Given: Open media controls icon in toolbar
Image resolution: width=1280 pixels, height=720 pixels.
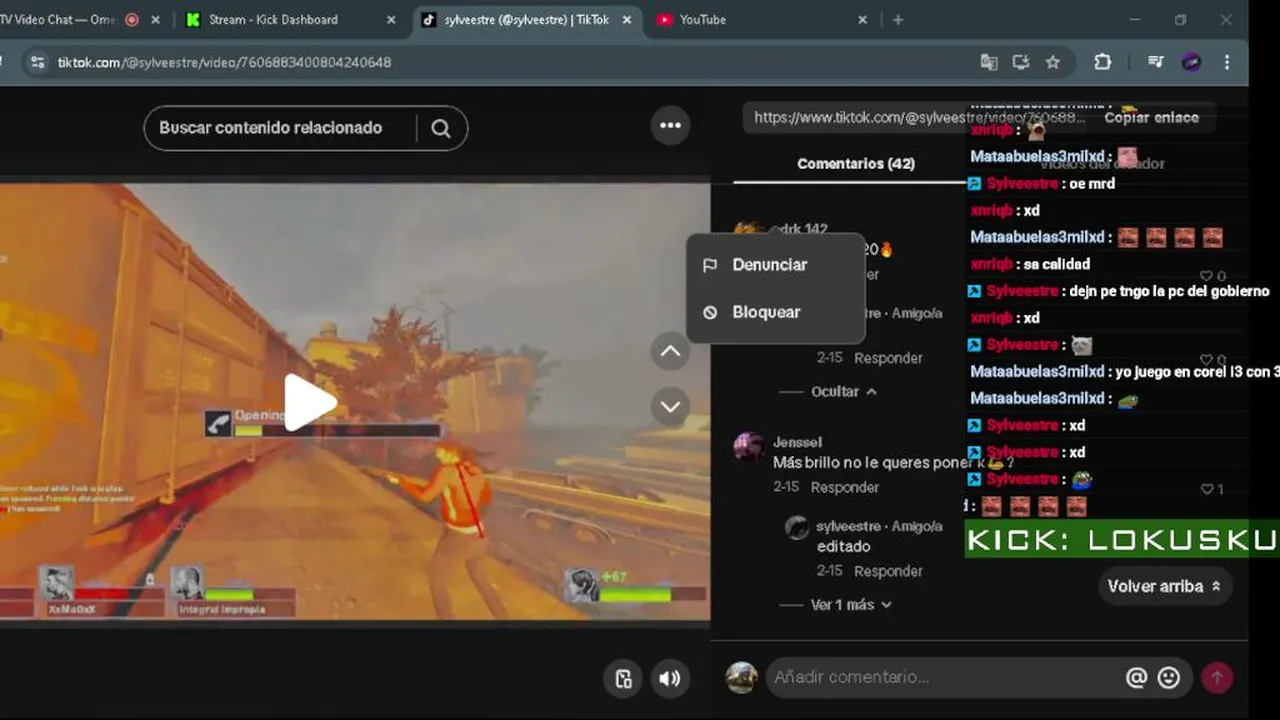Looking at the screenshot, I should pos(1156,62).
